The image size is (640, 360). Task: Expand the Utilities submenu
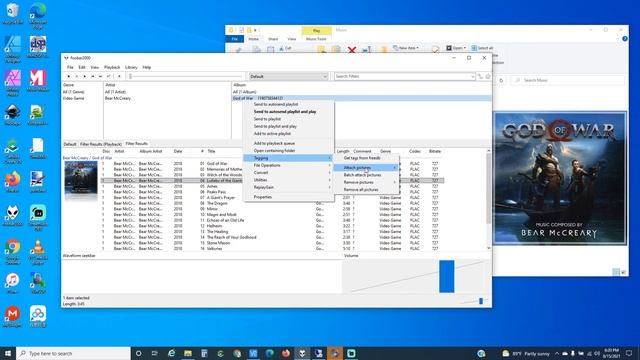tap(288, 180)
